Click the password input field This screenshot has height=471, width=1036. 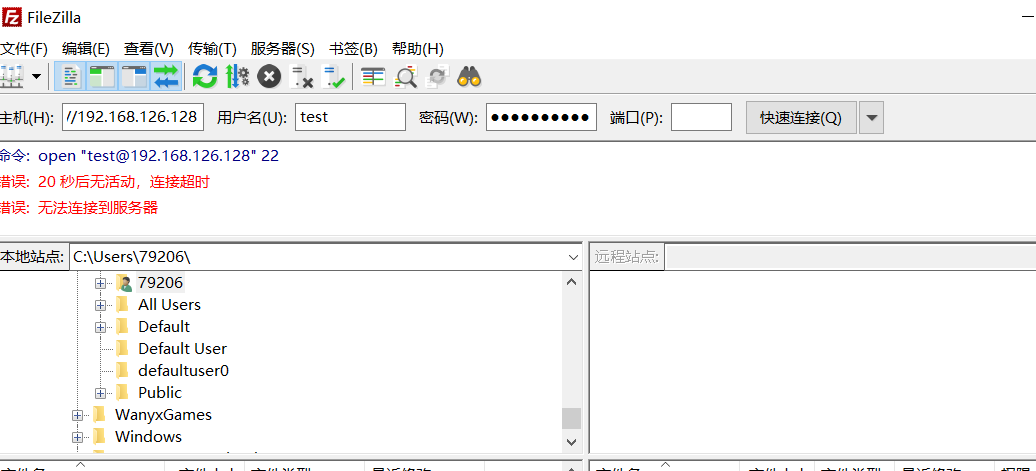pyautogui.click(x=542, y=117)
